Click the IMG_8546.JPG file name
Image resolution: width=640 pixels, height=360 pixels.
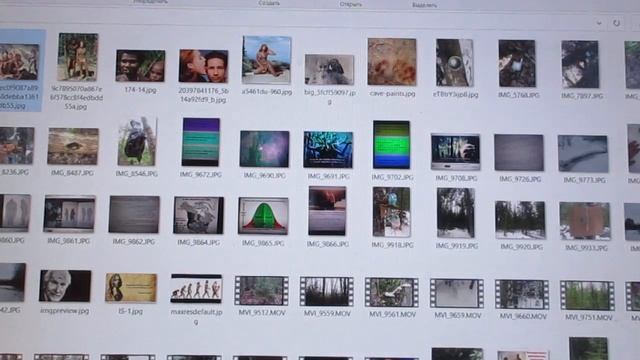click(136, 174)
